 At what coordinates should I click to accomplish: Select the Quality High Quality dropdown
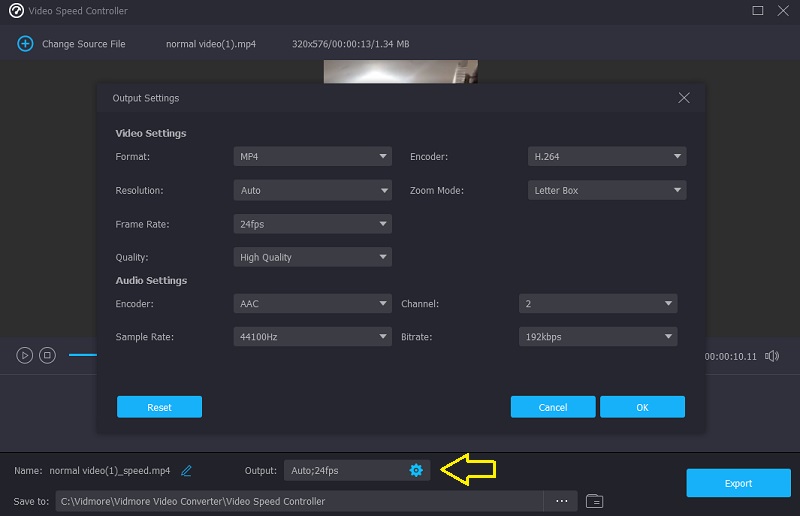pos(312,257)
